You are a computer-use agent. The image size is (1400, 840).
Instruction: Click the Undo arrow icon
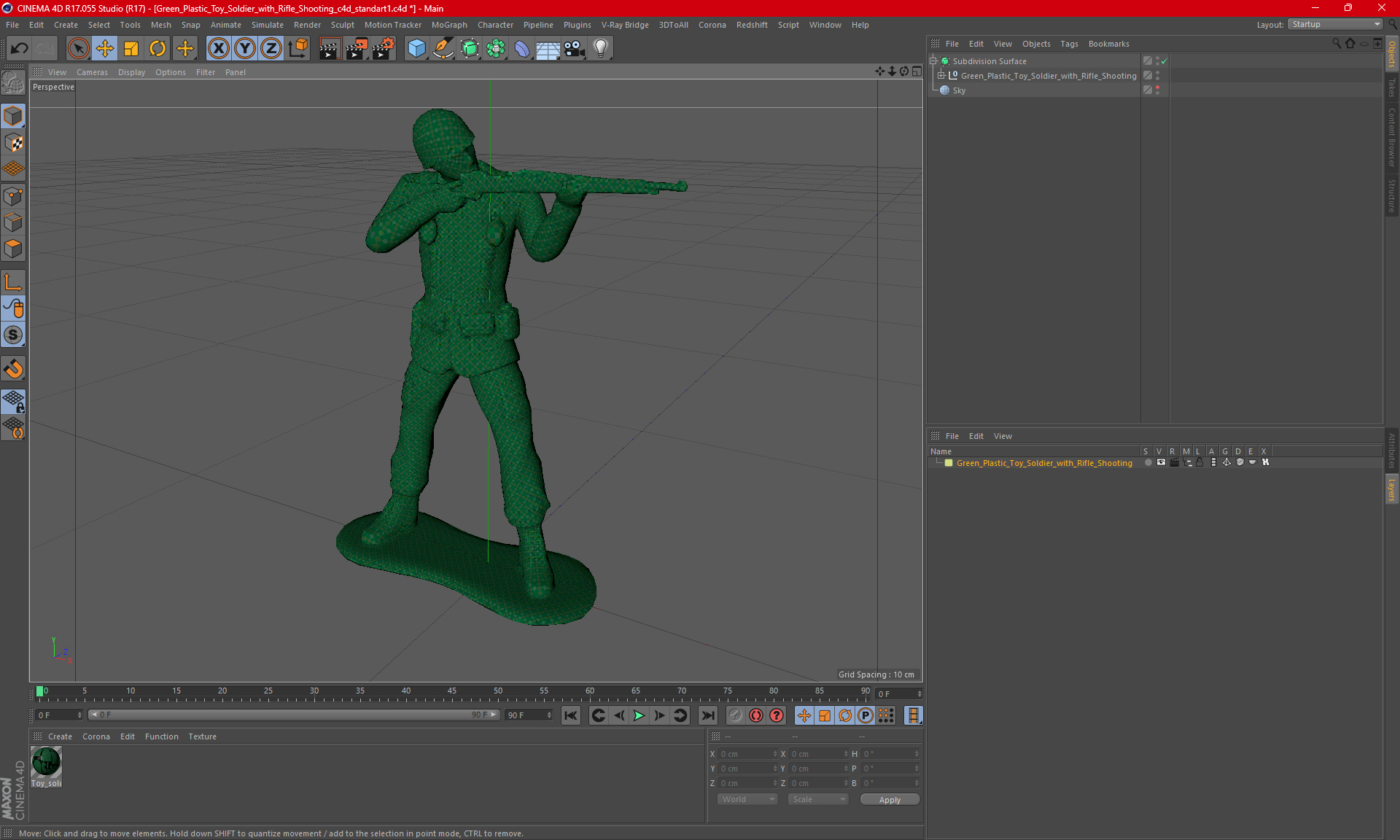coord(20,49)
